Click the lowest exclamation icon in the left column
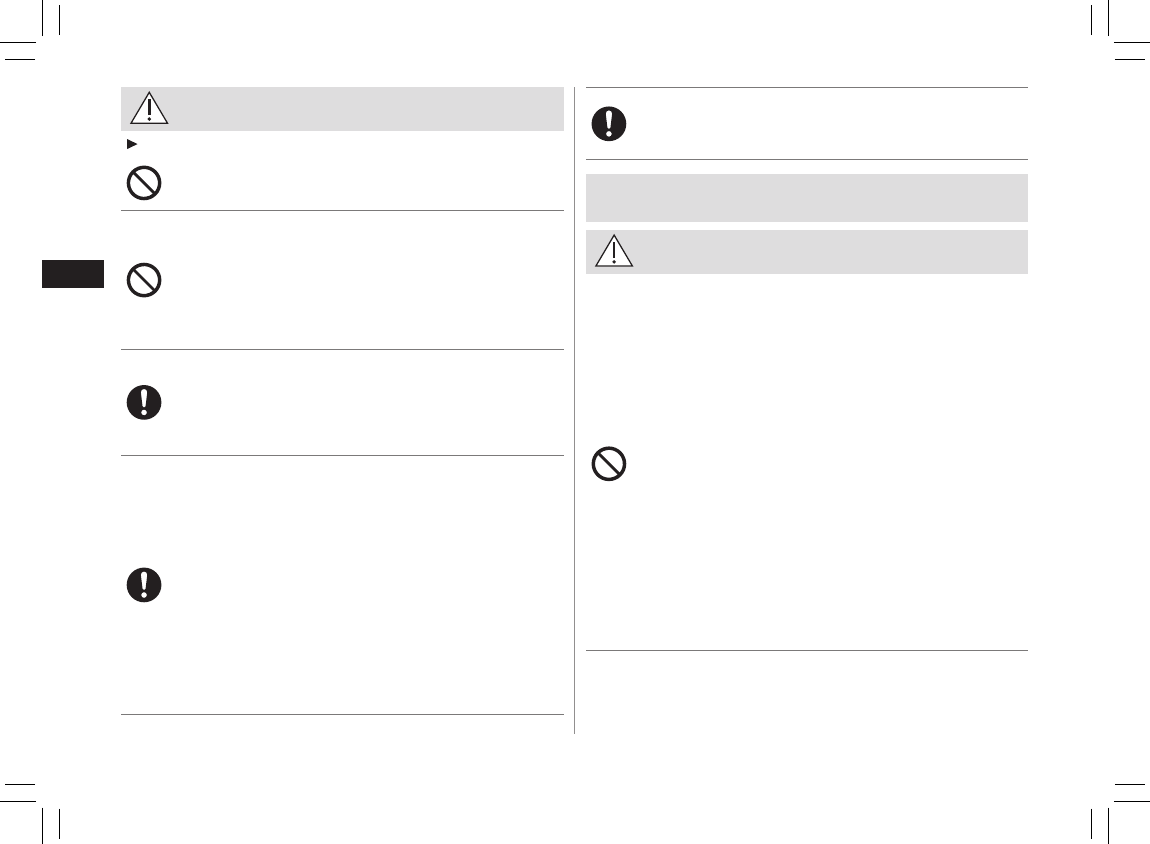This screenshot has width=1150, height=844. pos(145,585)
